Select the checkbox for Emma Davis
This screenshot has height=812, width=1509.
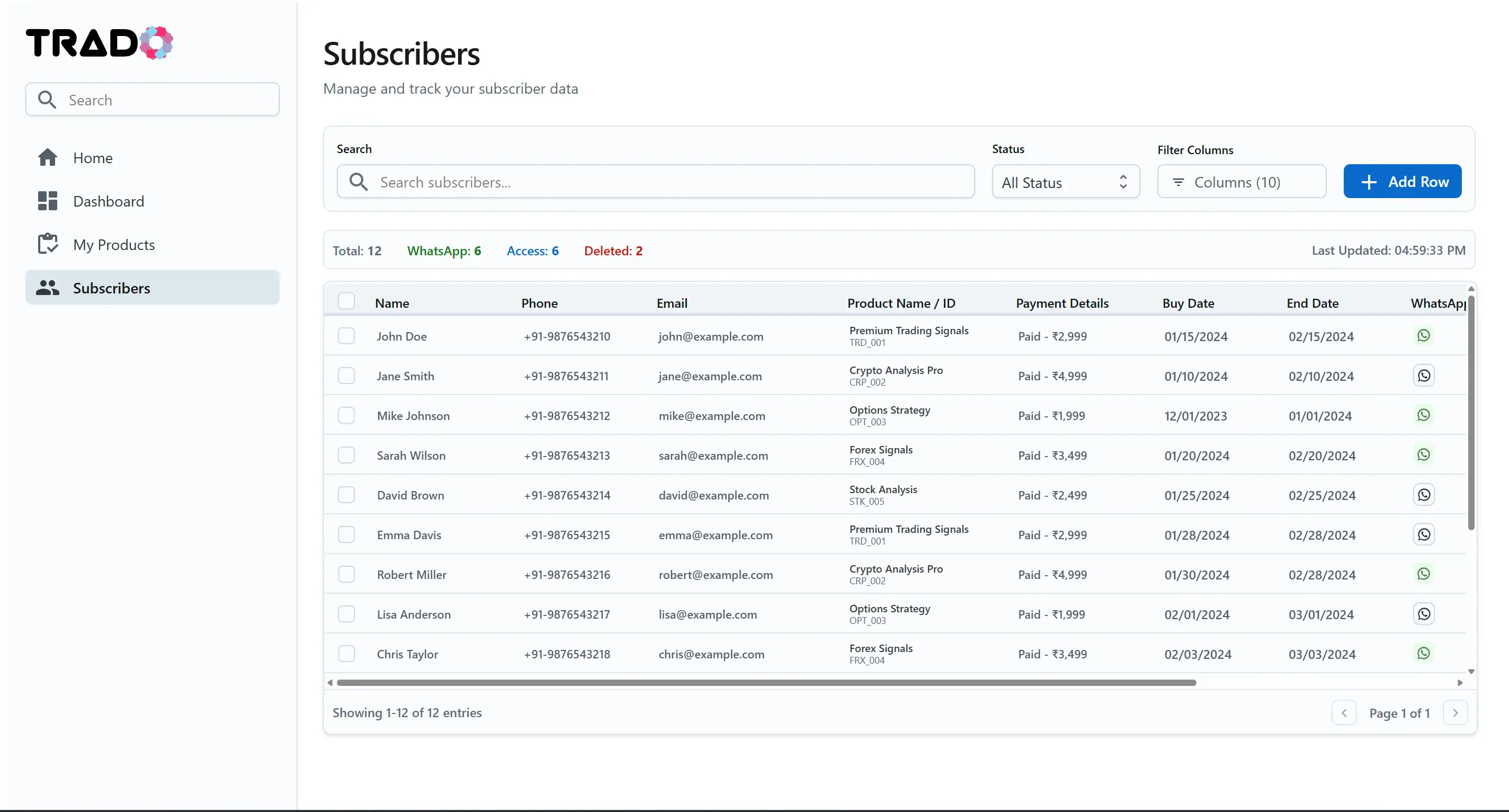pos(346,534)
